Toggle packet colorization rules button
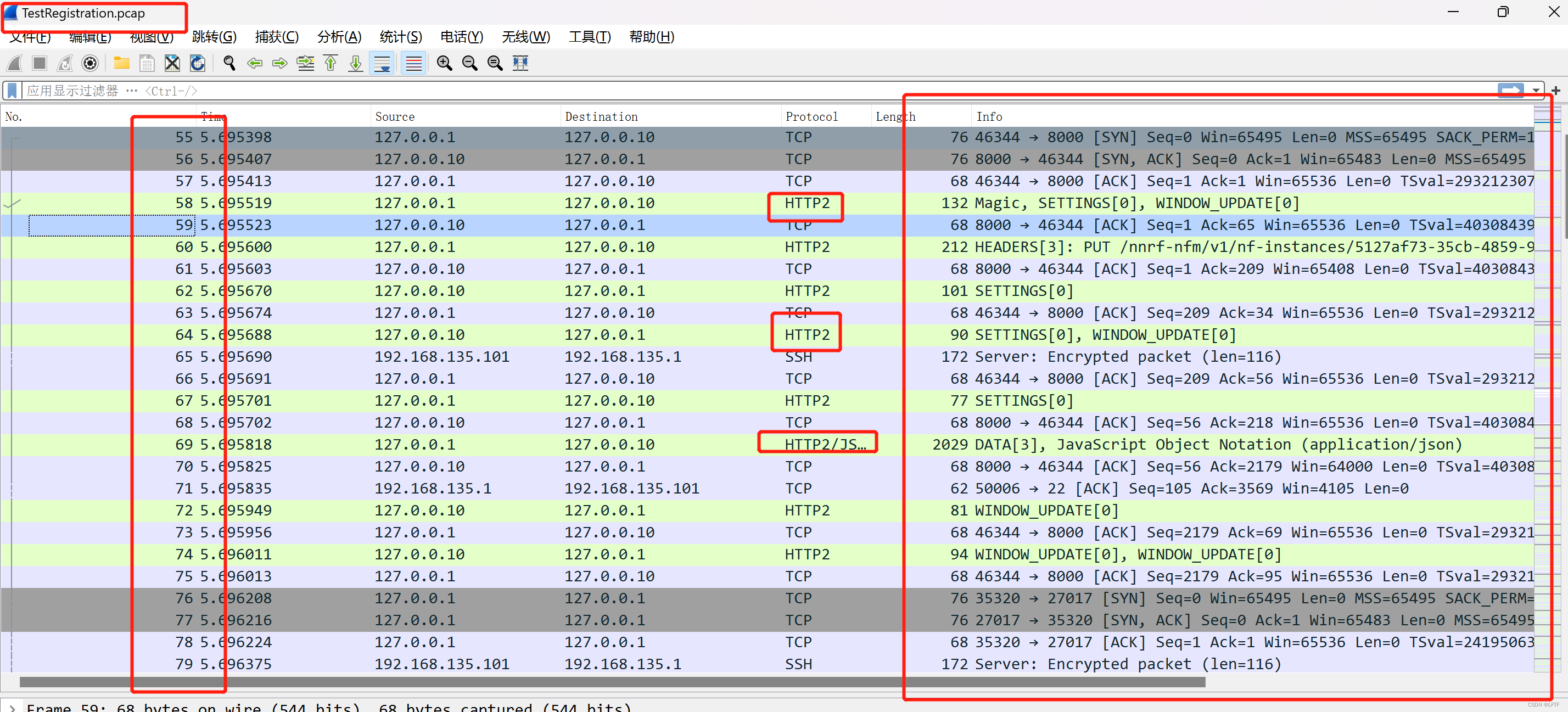The height and width of the screenshot is (712, 1568). click(x=414, y=63)
